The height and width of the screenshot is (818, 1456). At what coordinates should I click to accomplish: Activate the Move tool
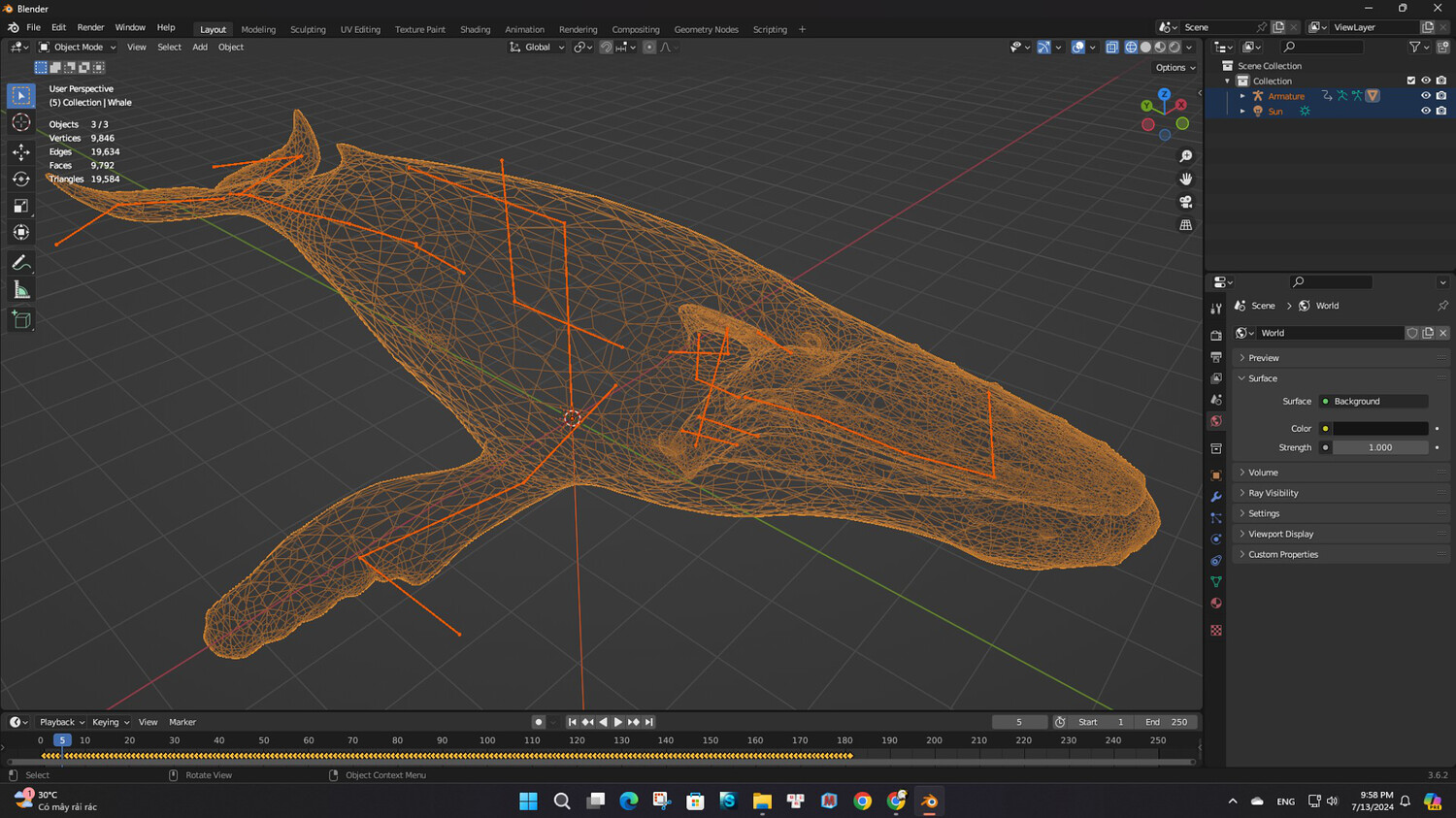click(21, 151)
